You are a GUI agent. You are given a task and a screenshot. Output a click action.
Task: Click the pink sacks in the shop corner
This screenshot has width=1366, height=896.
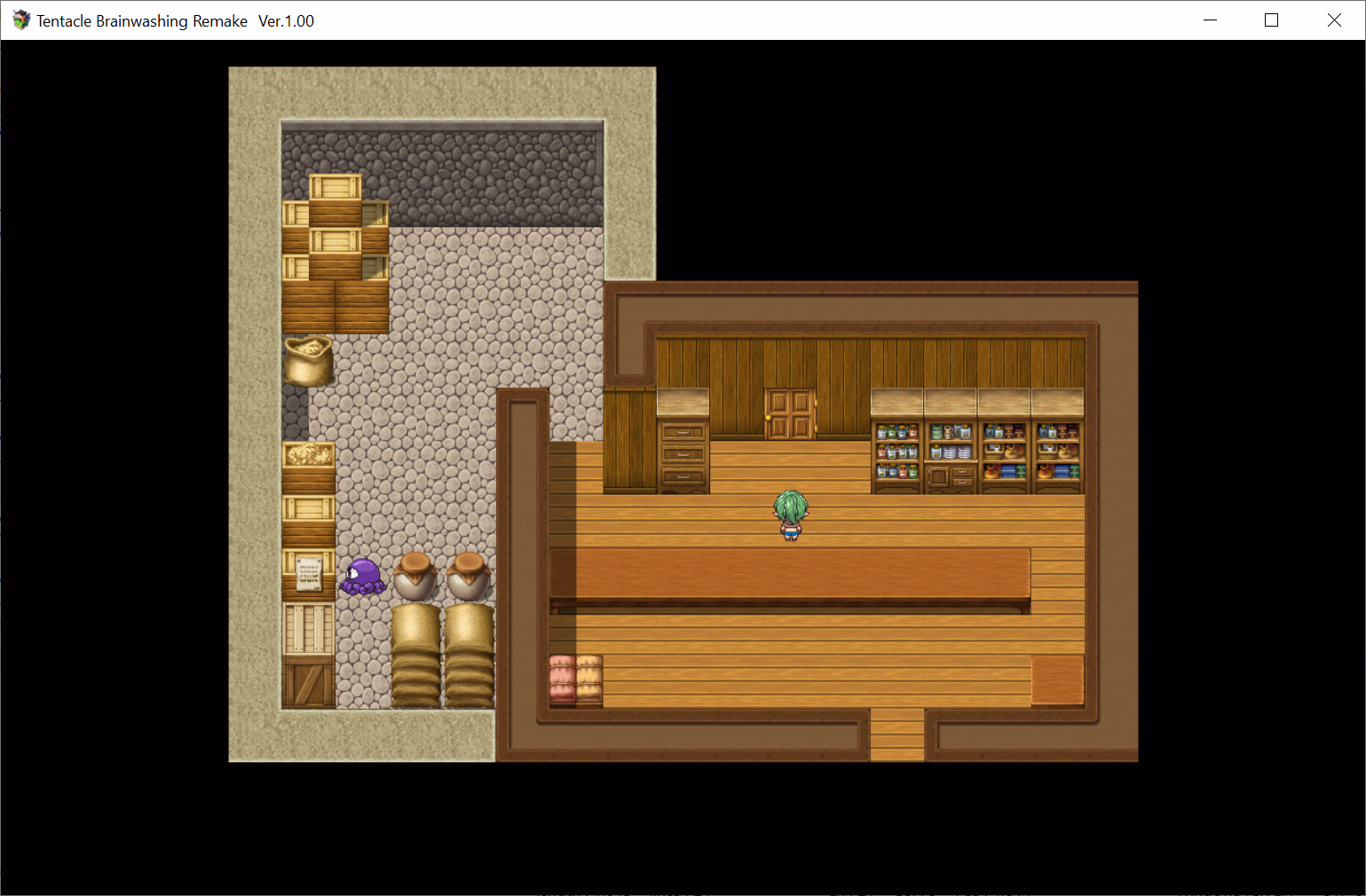coord(563,680)
